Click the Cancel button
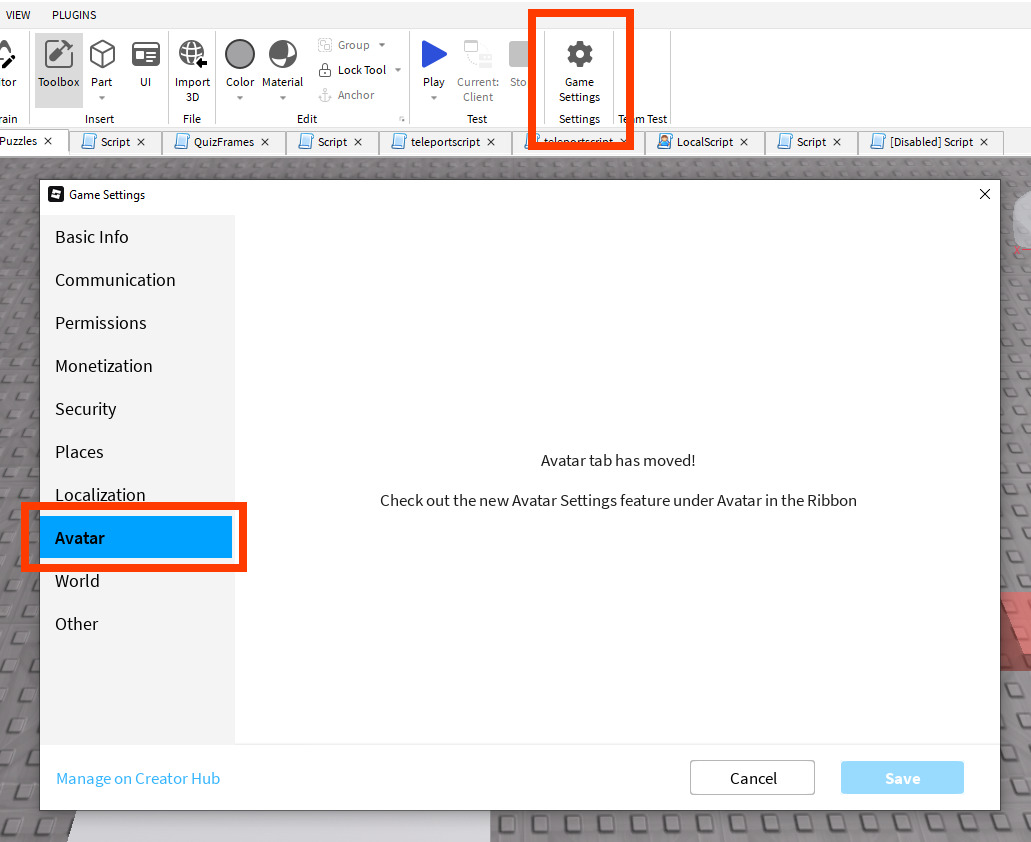The image size is (1031, 842). pyautogui.click(x=752, y=778)
